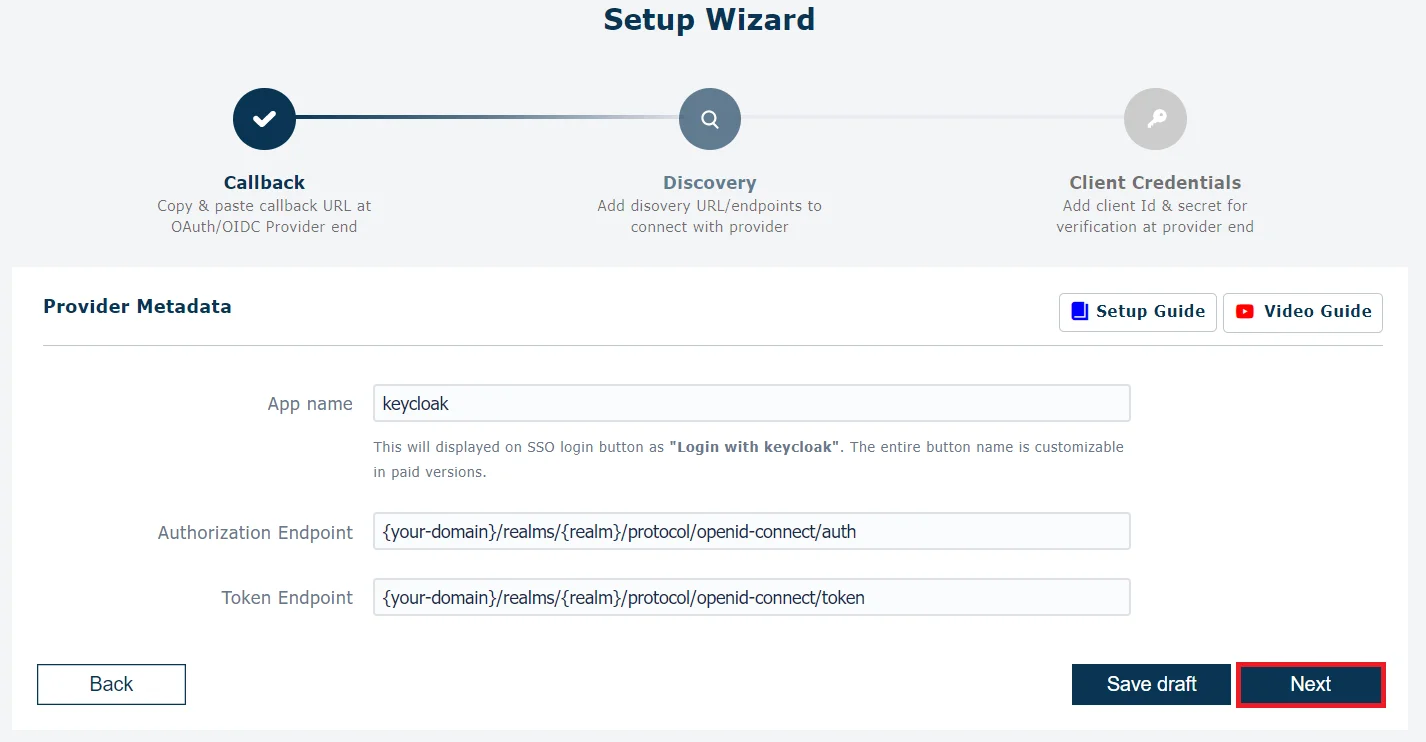The width and height of the screenshot is (1426, 742).
Task: Click into the Authorization Endpoint field
Action: click(752, 531)
